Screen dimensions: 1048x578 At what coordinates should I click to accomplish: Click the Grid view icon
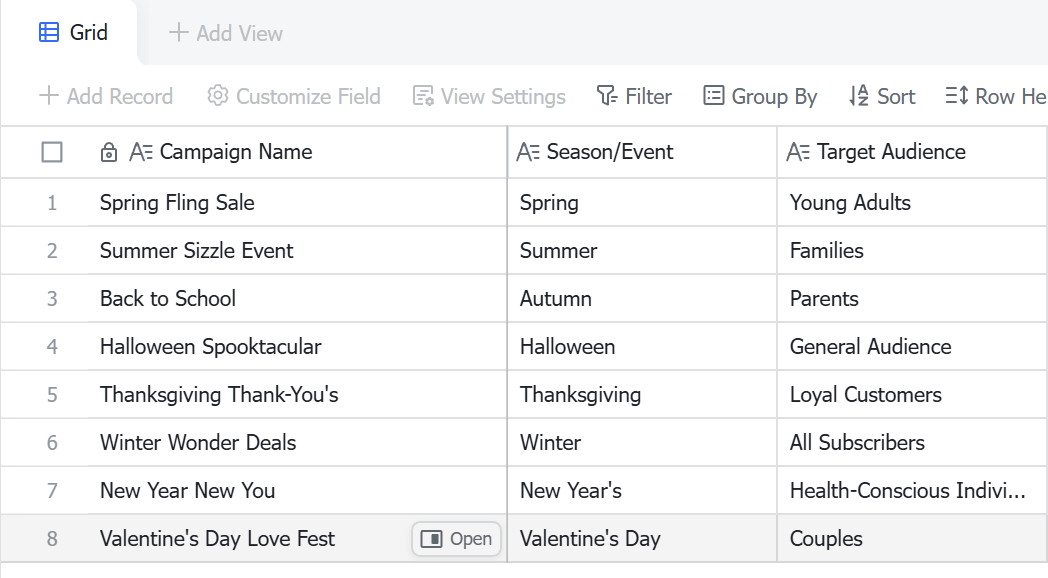[49, 32]
